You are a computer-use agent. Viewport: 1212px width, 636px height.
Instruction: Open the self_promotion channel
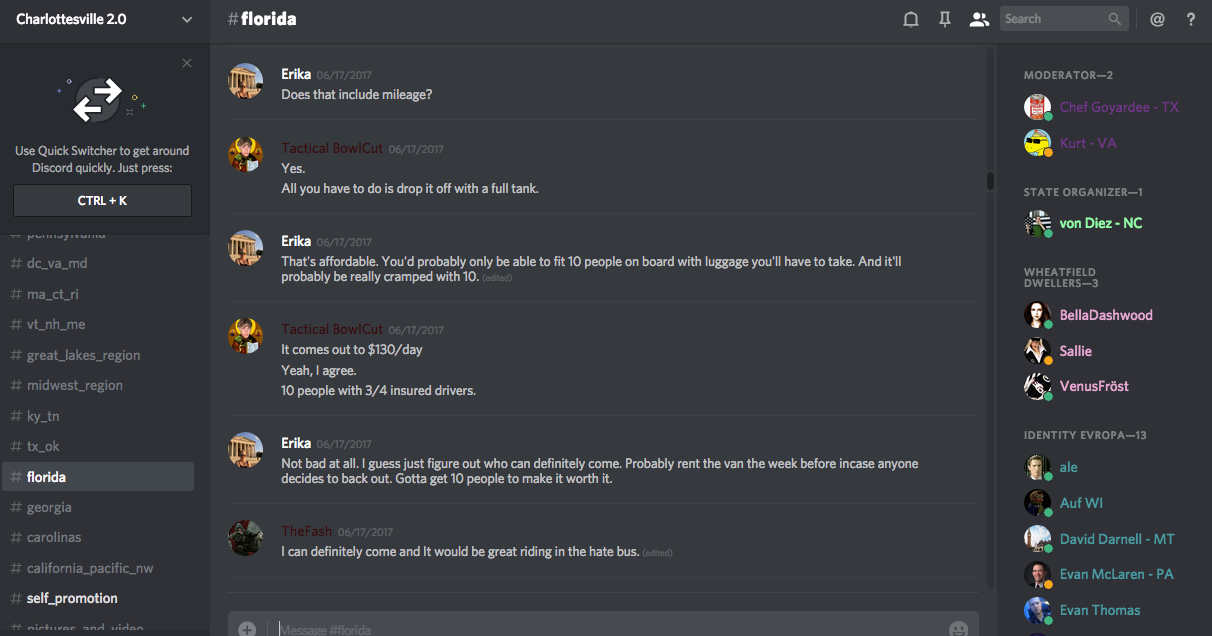(72, 598)
